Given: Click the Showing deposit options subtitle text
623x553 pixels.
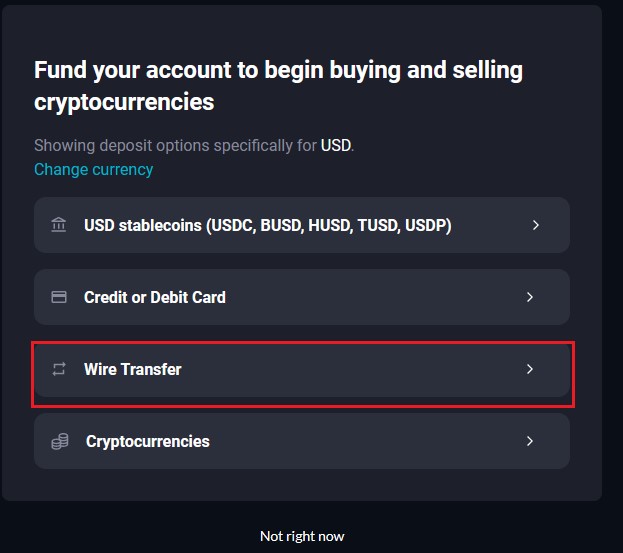Looking at the screenshot, I should tap(194, 145).
